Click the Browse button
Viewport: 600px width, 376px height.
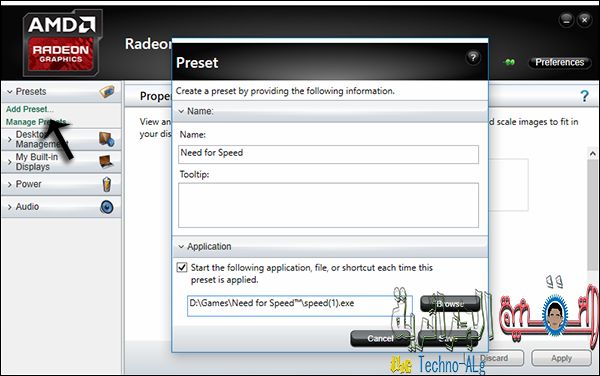tap(450, 304)
